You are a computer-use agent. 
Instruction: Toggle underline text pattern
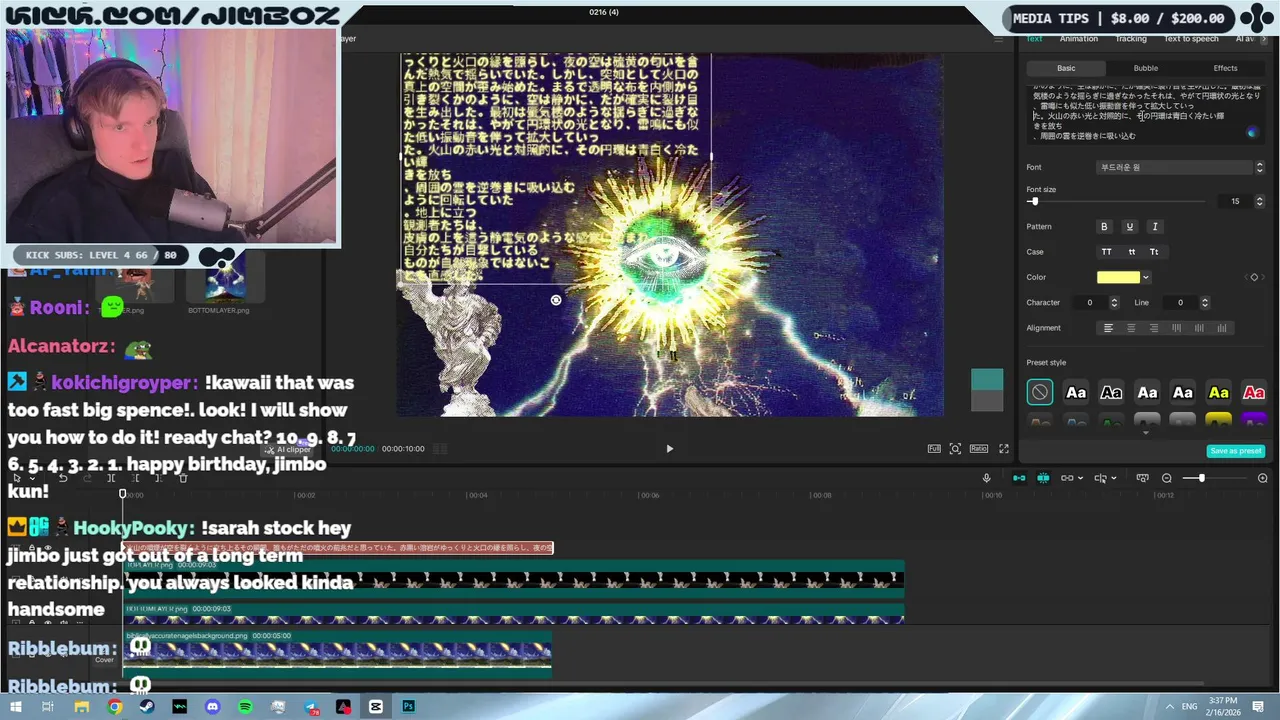pos(1129,227)
